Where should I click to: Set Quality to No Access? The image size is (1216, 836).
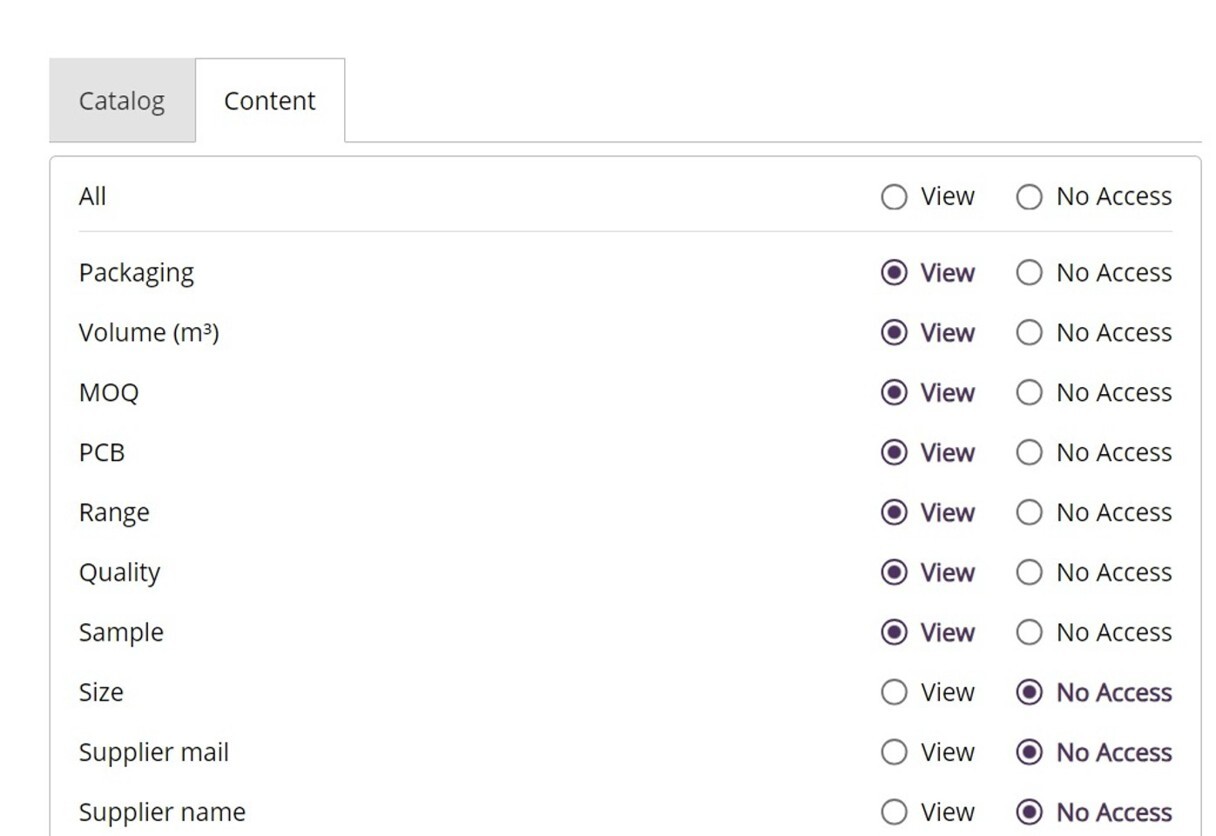(1029, 573)
